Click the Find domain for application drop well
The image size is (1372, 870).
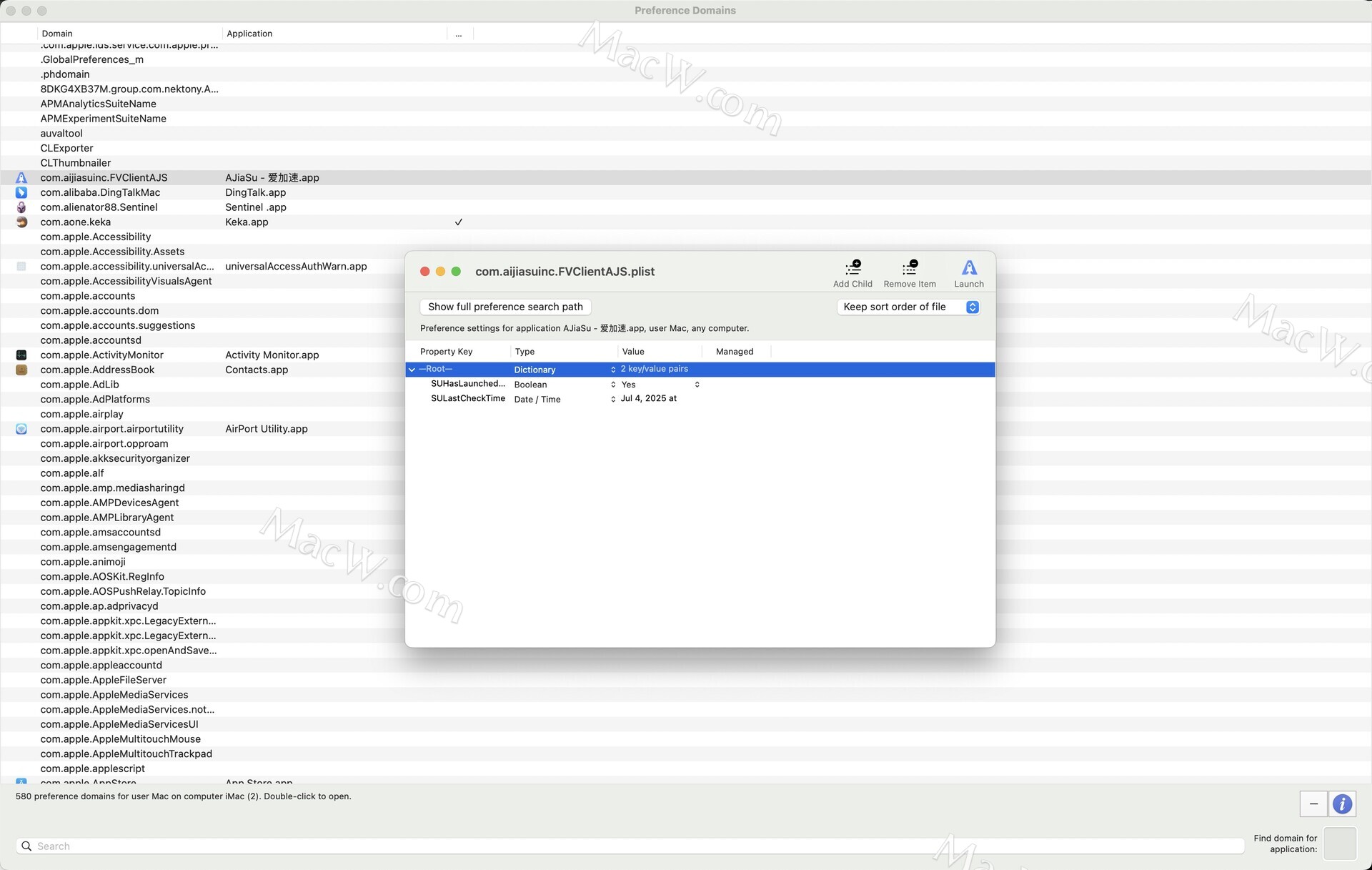point(1340,844)
